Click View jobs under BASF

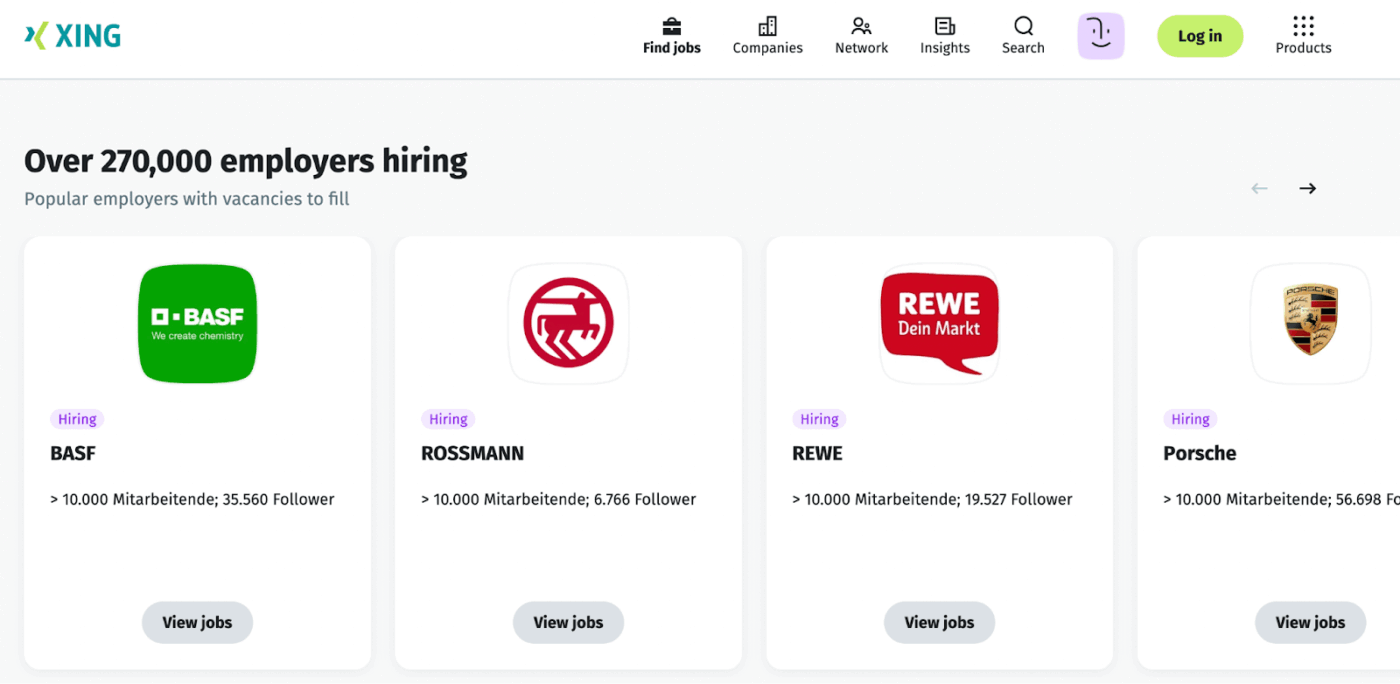click(x=197, y=622)
